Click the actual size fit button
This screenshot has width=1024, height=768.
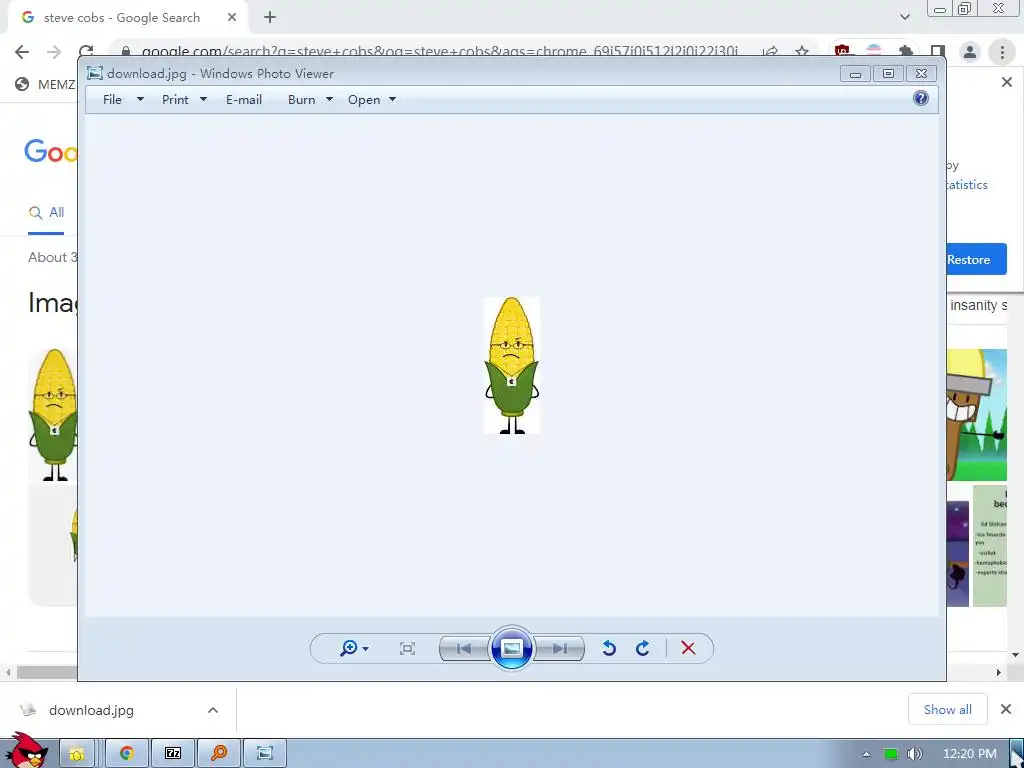point(408,648)
